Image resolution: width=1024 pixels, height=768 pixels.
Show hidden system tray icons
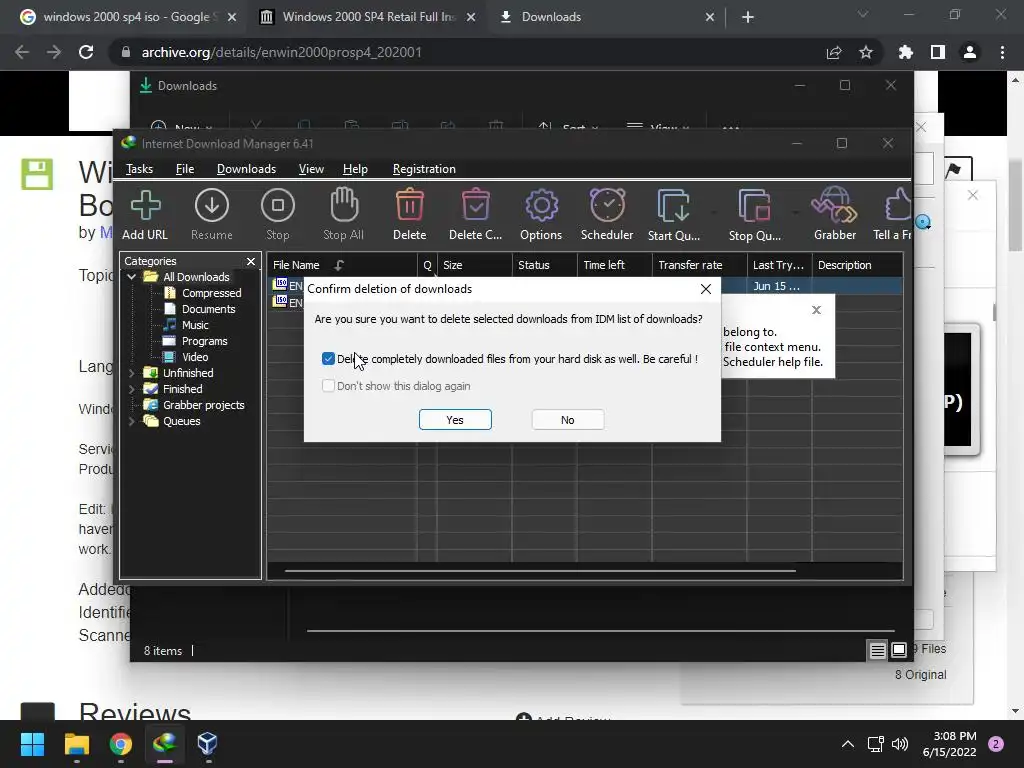848,744
